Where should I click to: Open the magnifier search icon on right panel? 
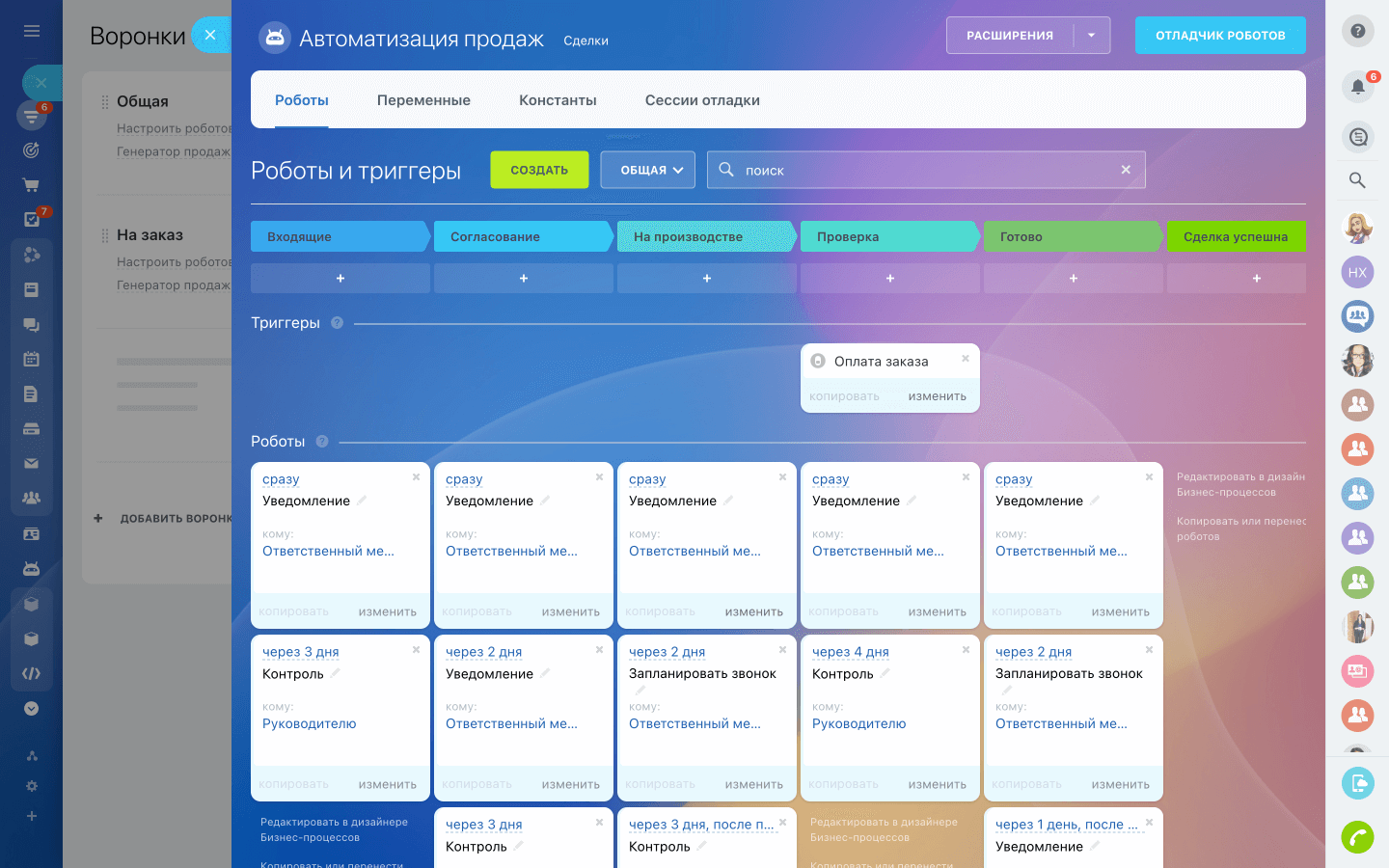[1357, 180]
